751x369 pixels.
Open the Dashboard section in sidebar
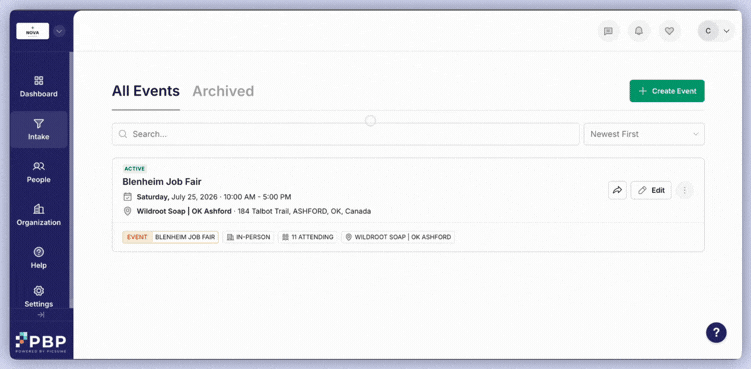click(38, 87)
